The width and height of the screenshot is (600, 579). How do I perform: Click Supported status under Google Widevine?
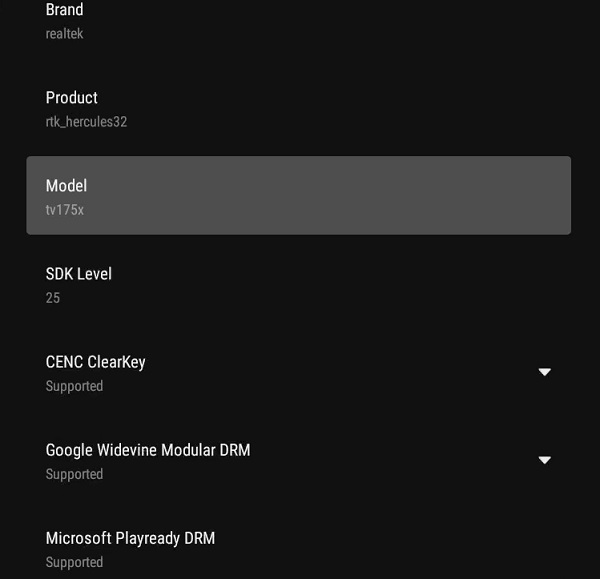pos(74,474)
